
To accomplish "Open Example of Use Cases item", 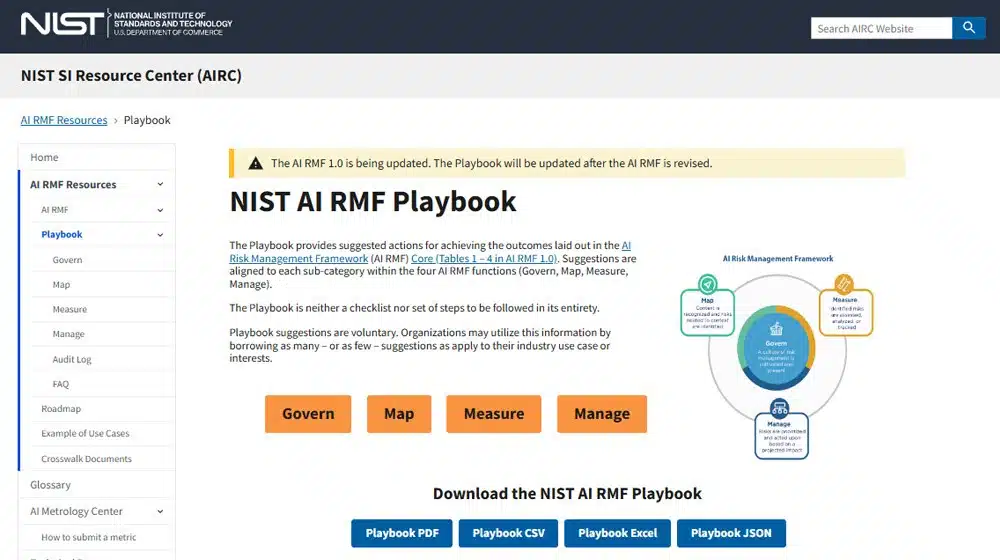I will [x=85, y=434].
